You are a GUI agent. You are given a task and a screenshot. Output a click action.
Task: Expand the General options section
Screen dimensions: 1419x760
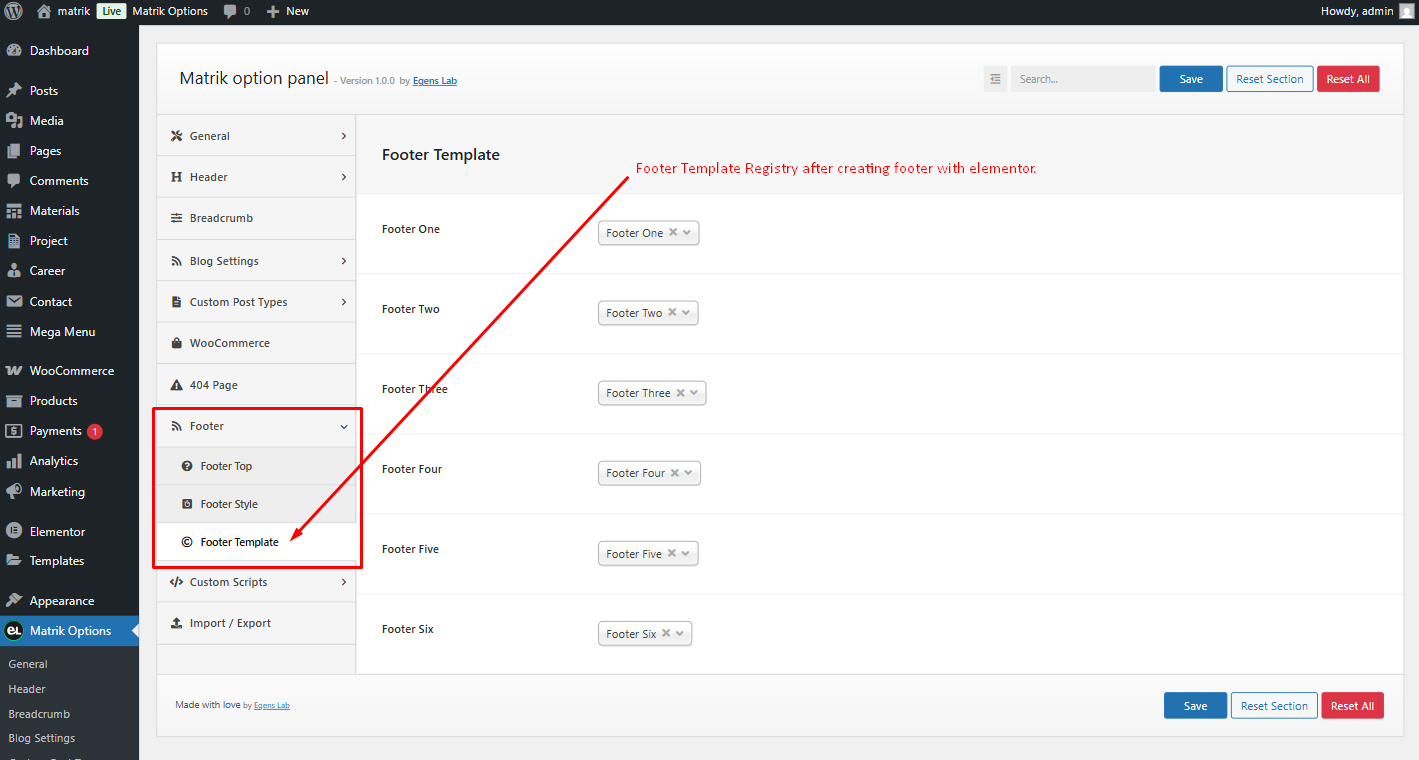tap(256, 136)
